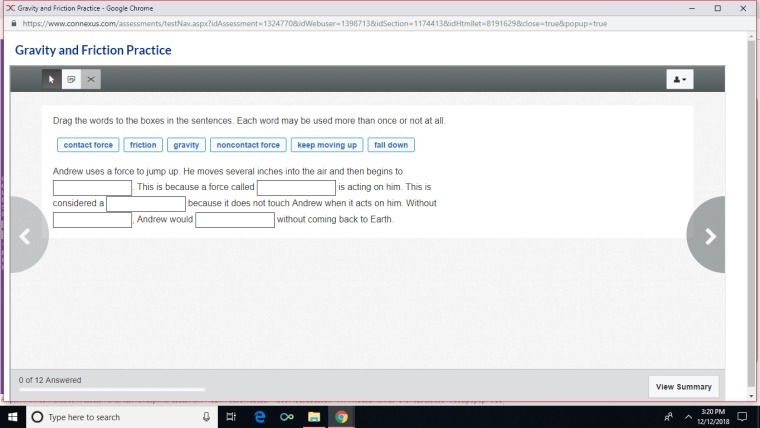Click the blank box after 'Andrew would'
Screen dimensions: 760x428
coord(235,220)
